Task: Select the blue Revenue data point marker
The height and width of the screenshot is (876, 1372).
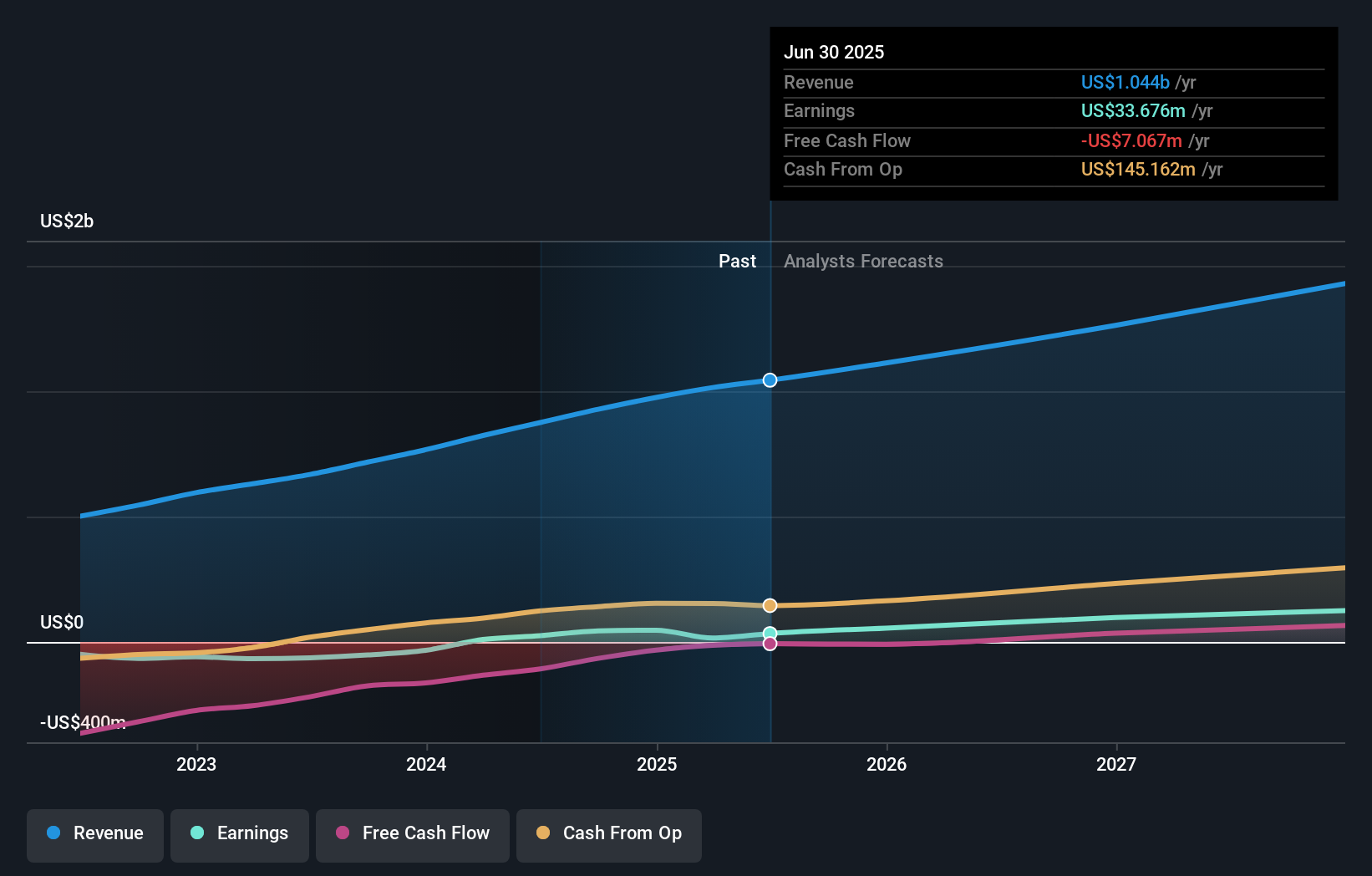Action: pos(770,380)
